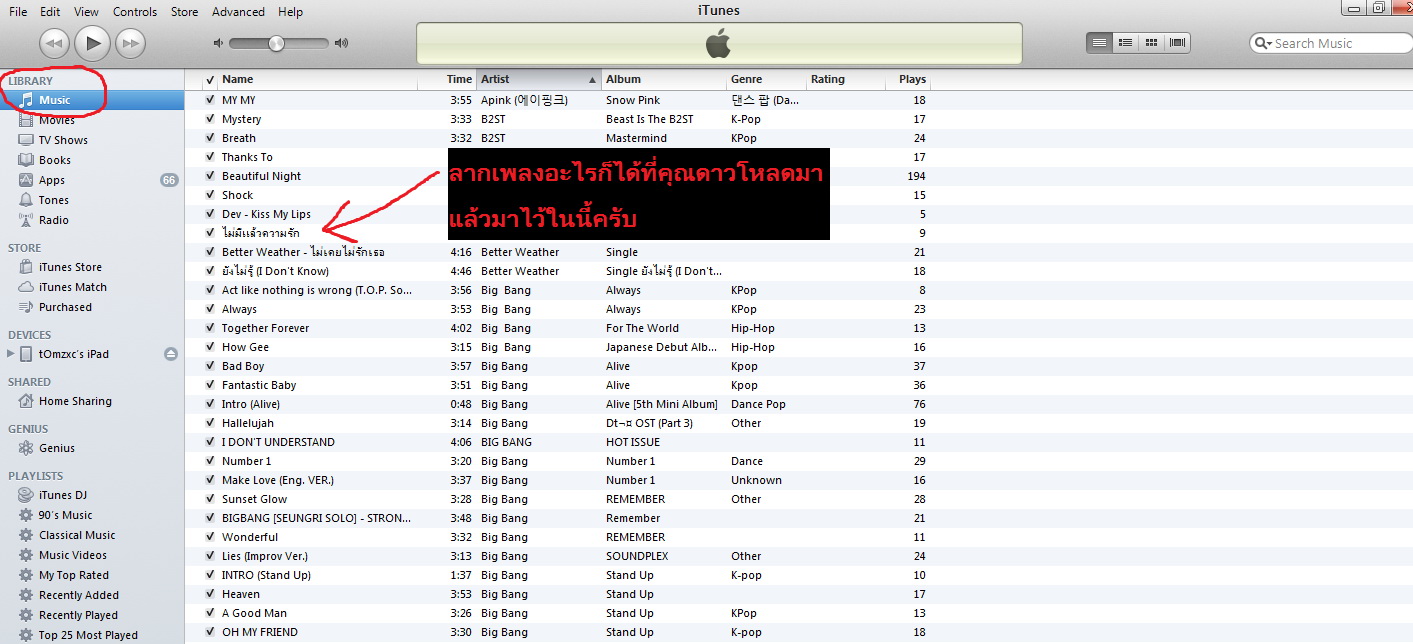
Task: Open the File menu
Action: tap(18, 11)
